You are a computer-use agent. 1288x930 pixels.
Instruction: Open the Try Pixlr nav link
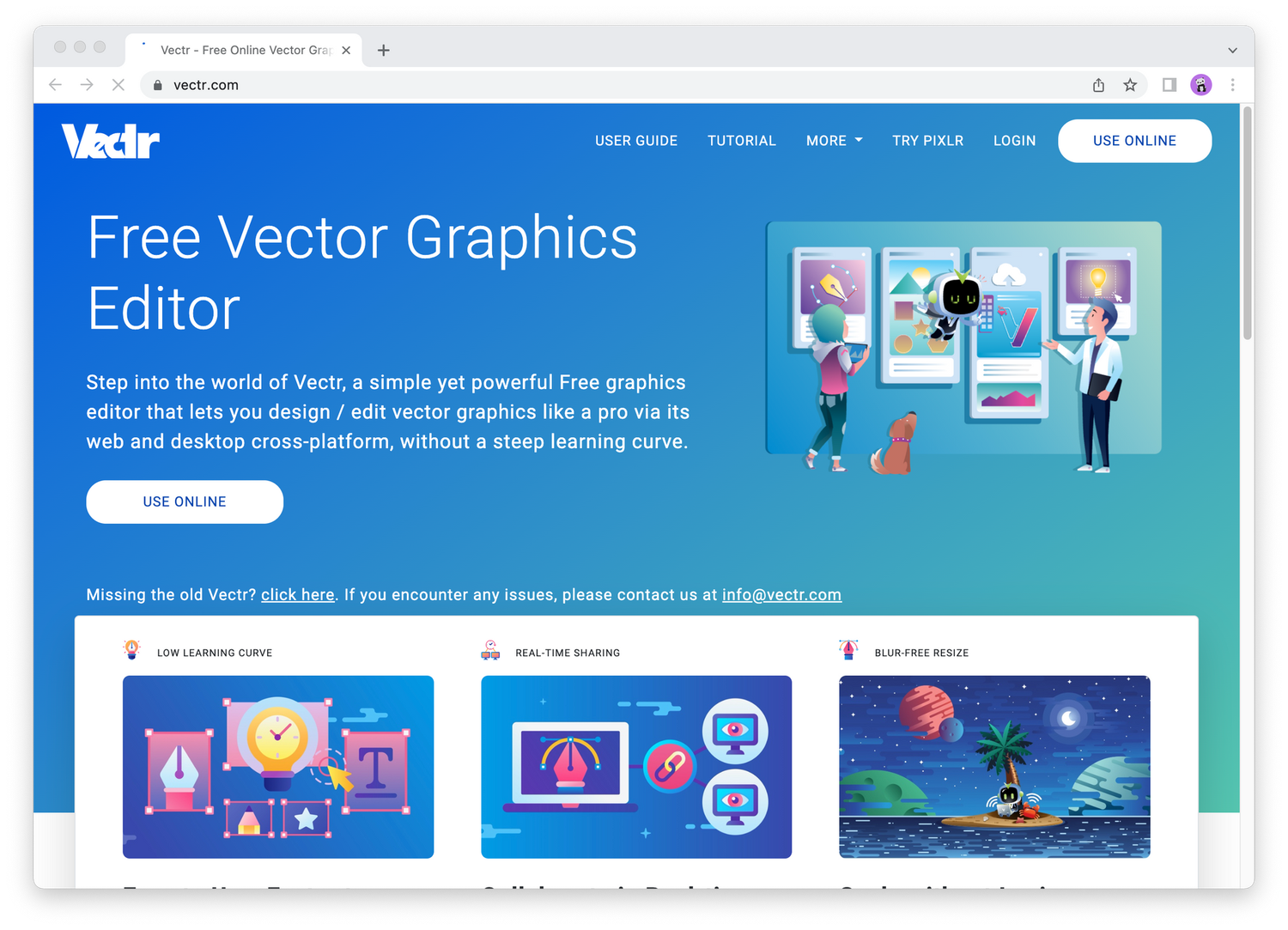pos(927,141)
